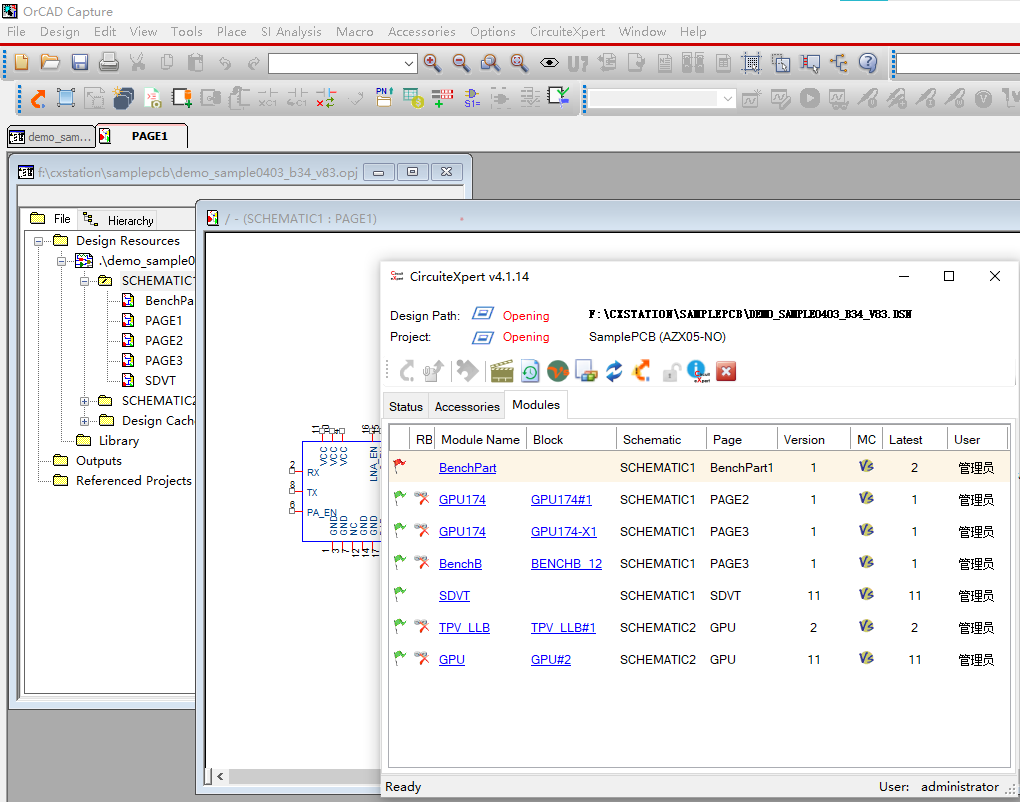Zoom in with the plus magnifier icon
The width and height of the screenshot is (1020, 802).
[433, 62]
